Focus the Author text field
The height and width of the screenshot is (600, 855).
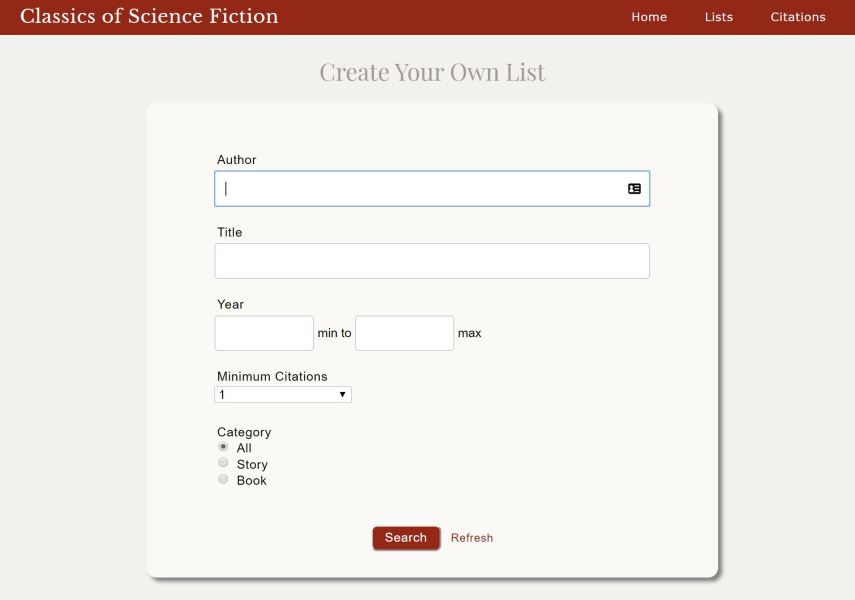(420, 188)
